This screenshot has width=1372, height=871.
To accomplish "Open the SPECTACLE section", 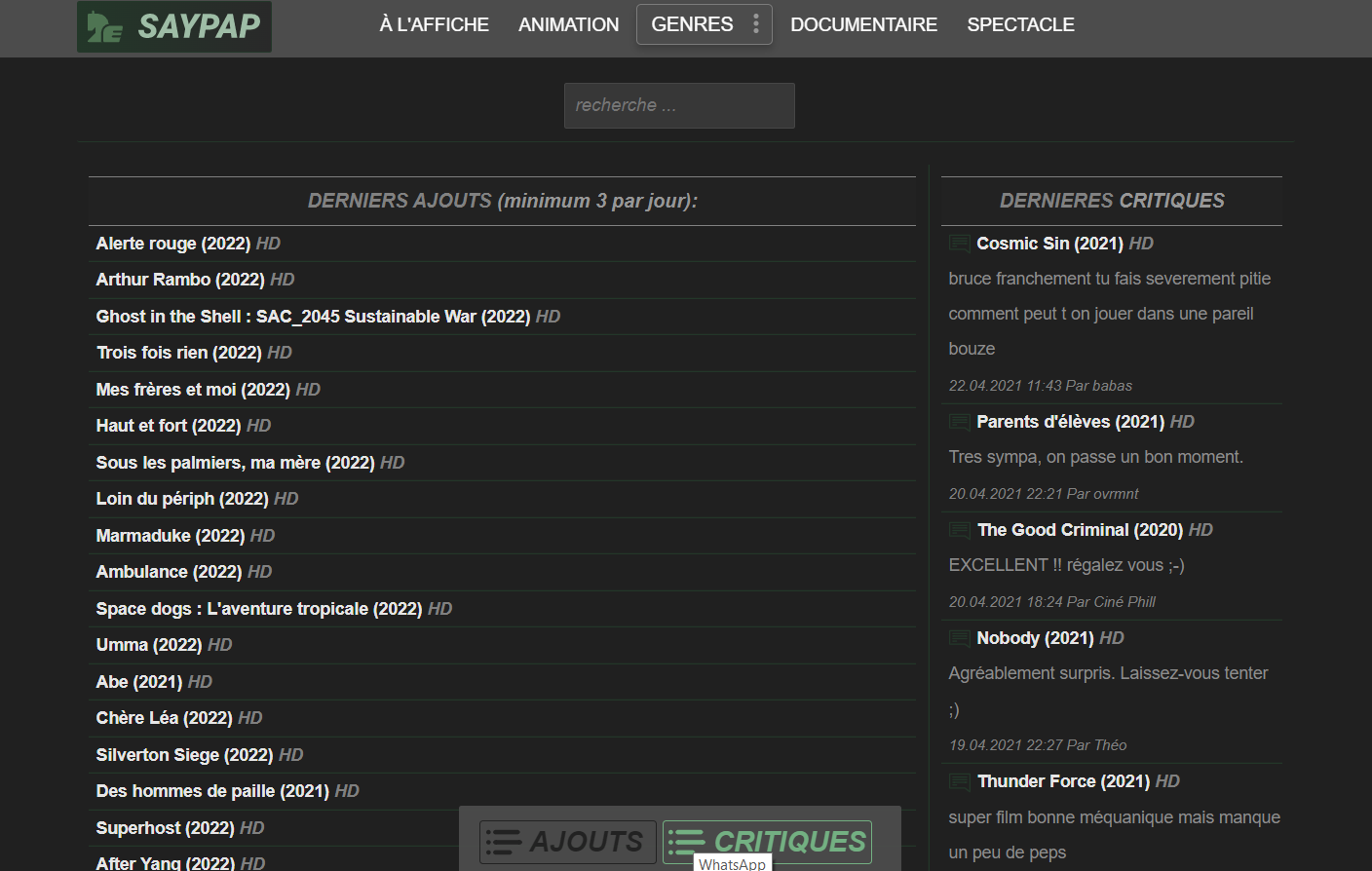I will 1021,24.
